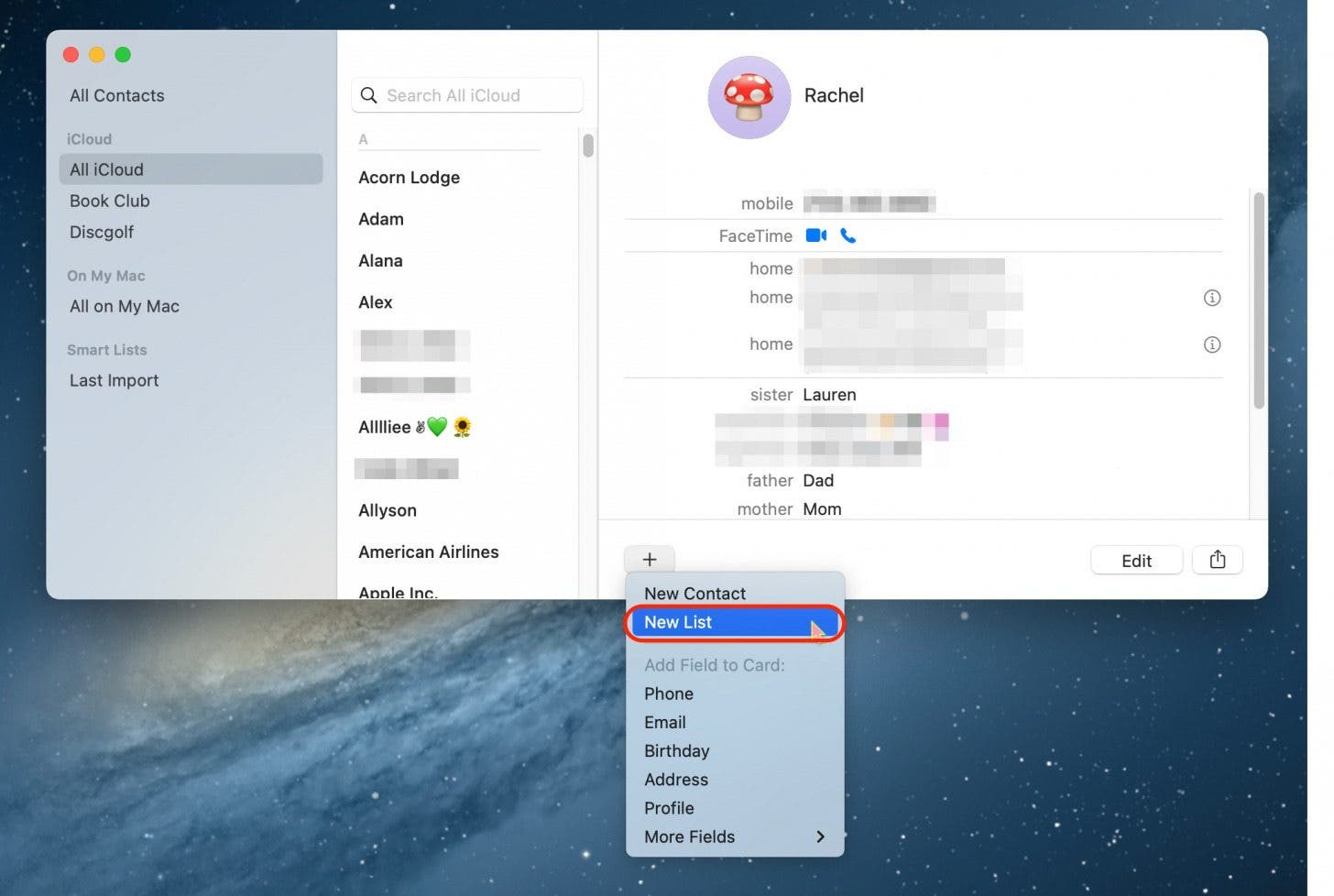
Task: Open the Last Import smart list
Action: 114,380
